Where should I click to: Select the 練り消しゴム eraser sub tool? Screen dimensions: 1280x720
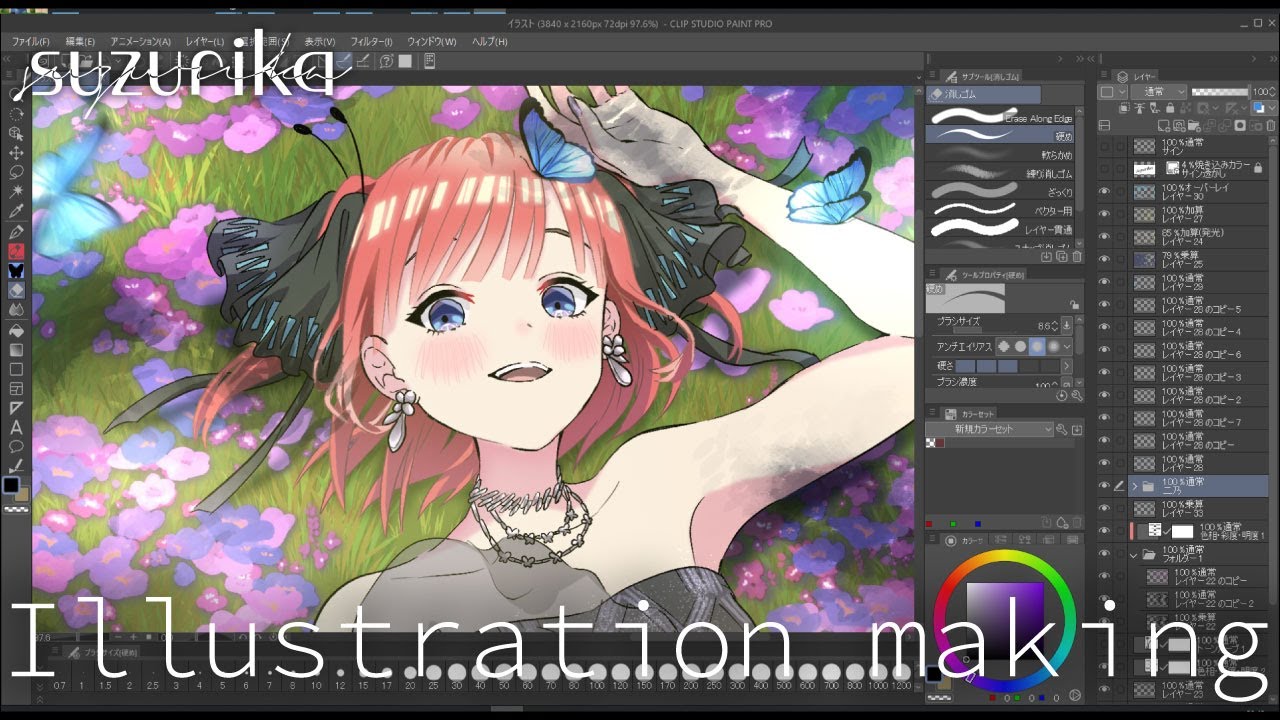click(1000, 173)
